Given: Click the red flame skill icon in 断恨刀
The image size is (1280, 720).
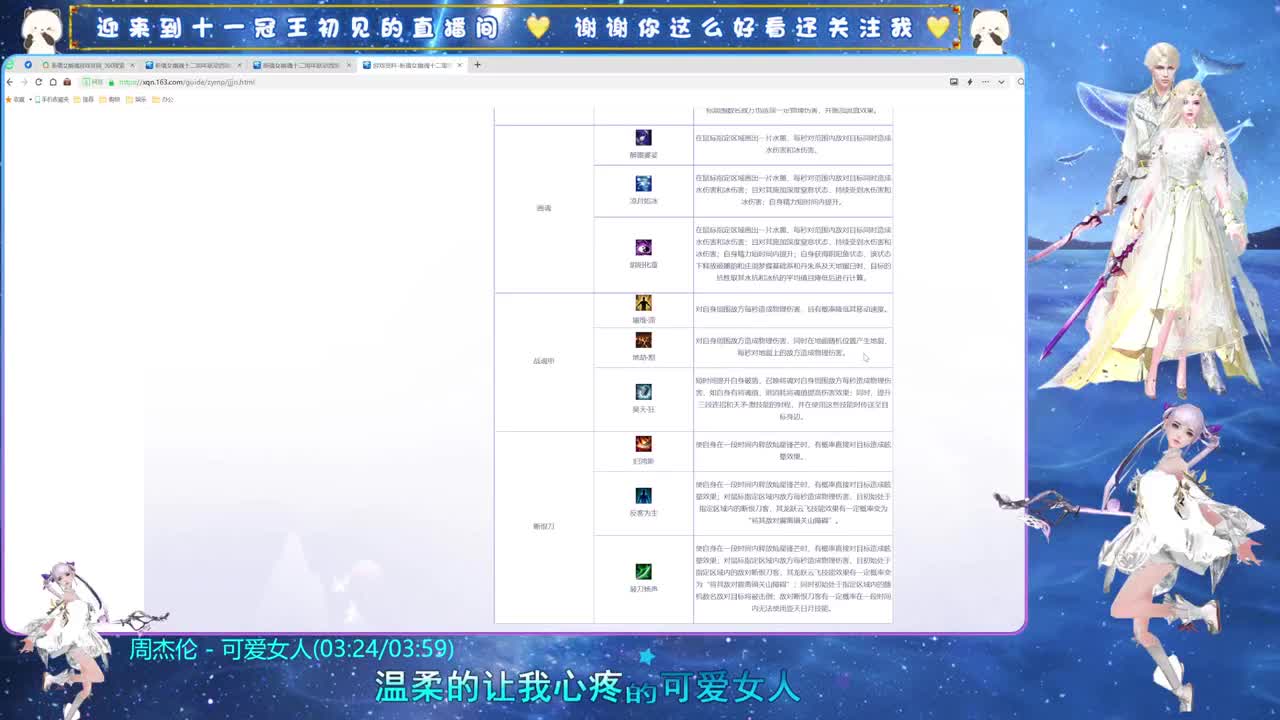Looking at the screenshot, I should (x=643, y=444).
